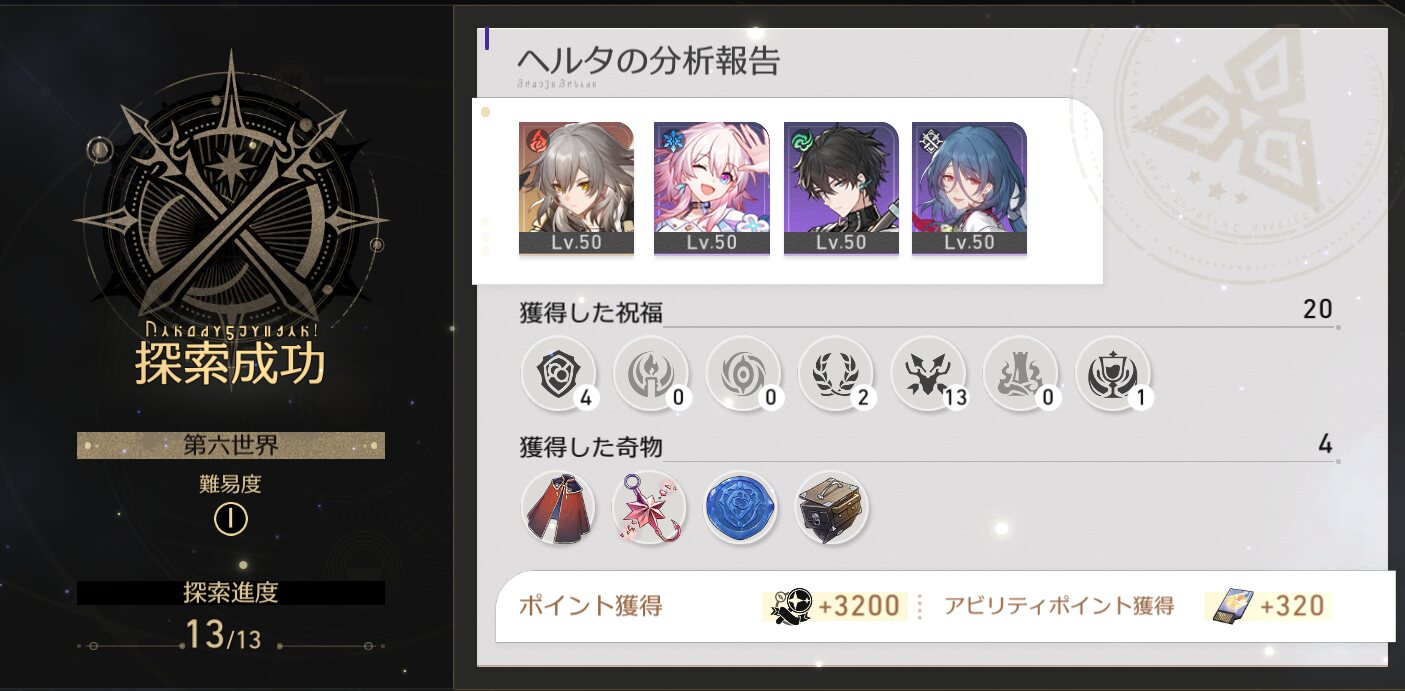
Task: Select the Abundance laurel blessing icon showing 2
Action: [x=835, y=373]
